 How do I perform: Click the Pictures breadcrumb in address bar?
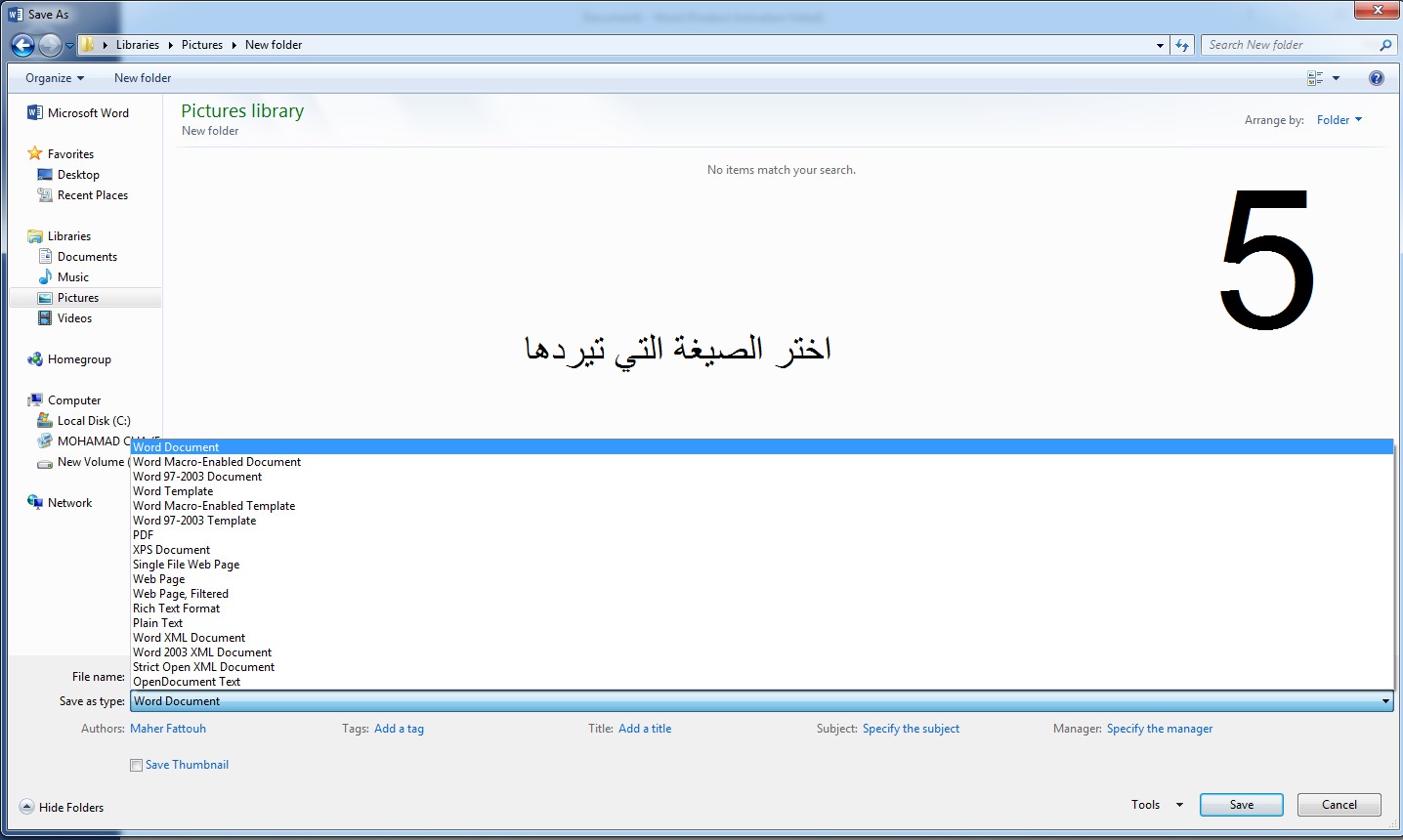point(202,45)
